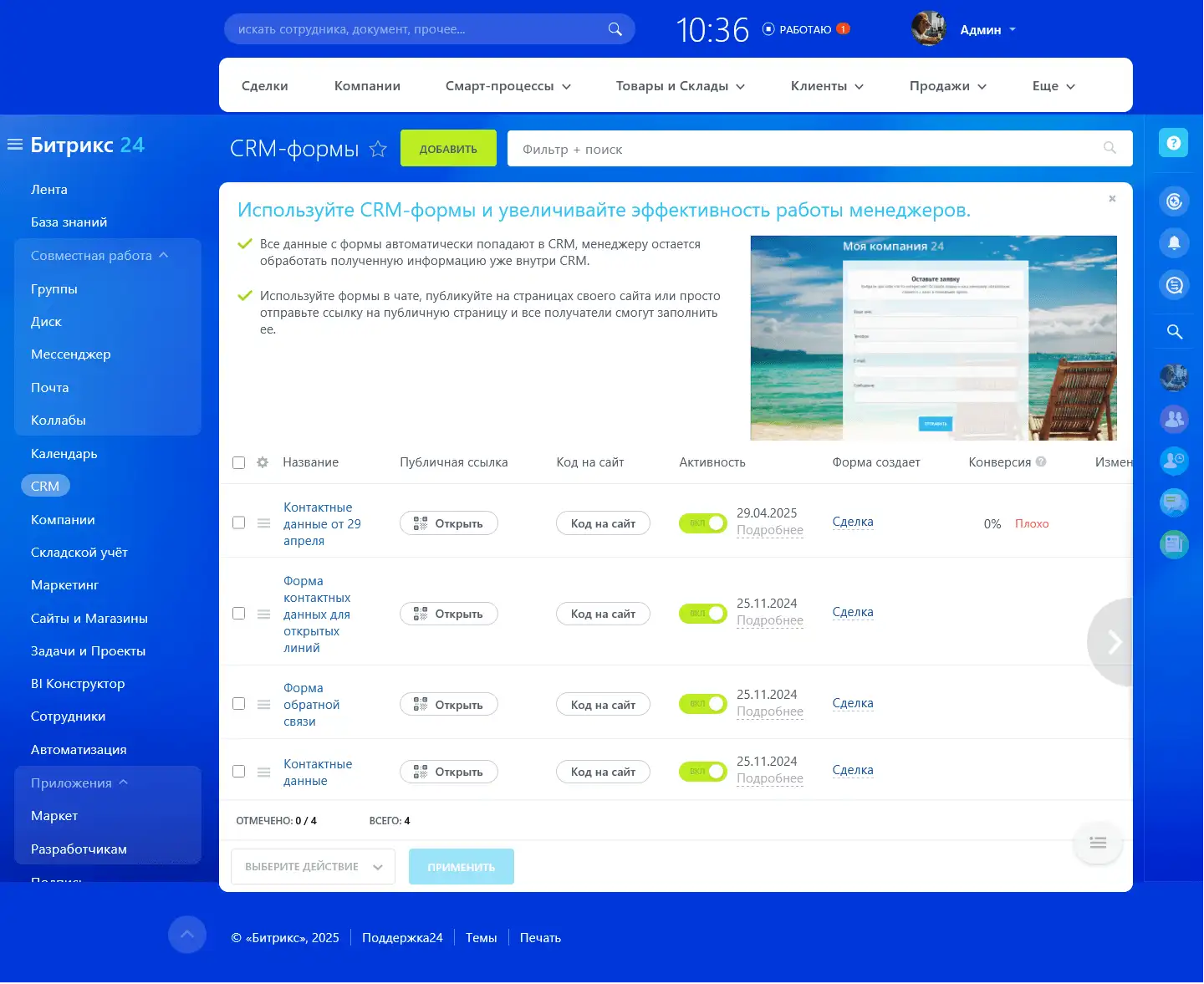
Task: Check the box for Контактные данные от 29 апреля
Action: (x=238, y=523)
